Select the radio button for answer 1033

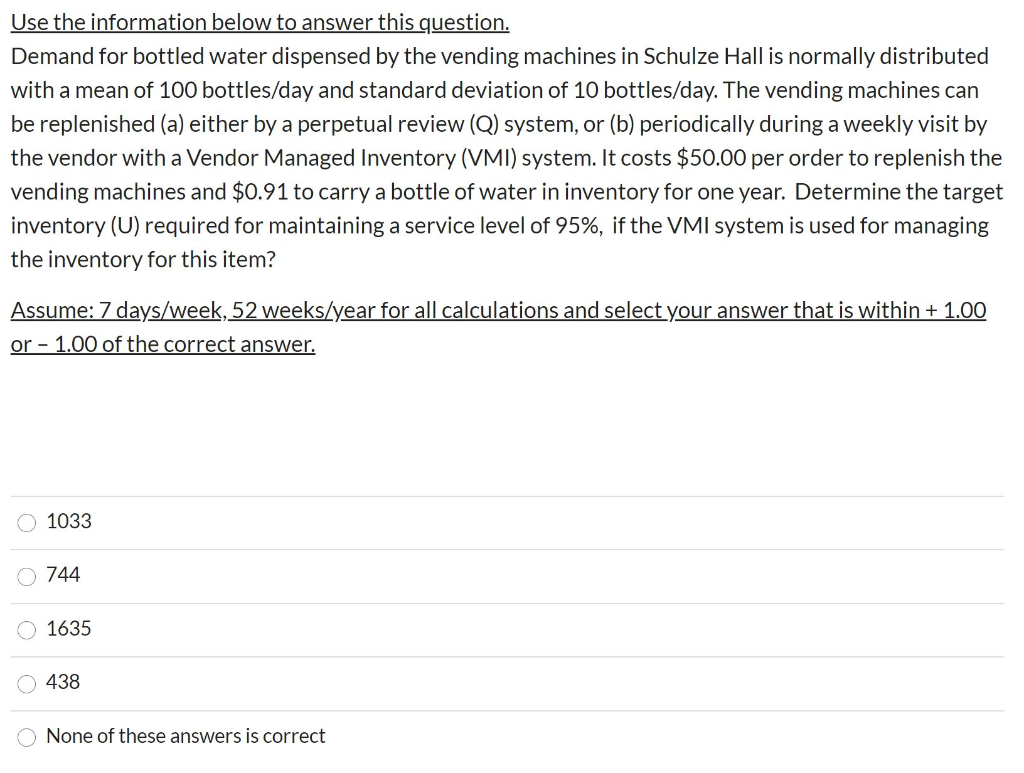click(x=26, y=522)
